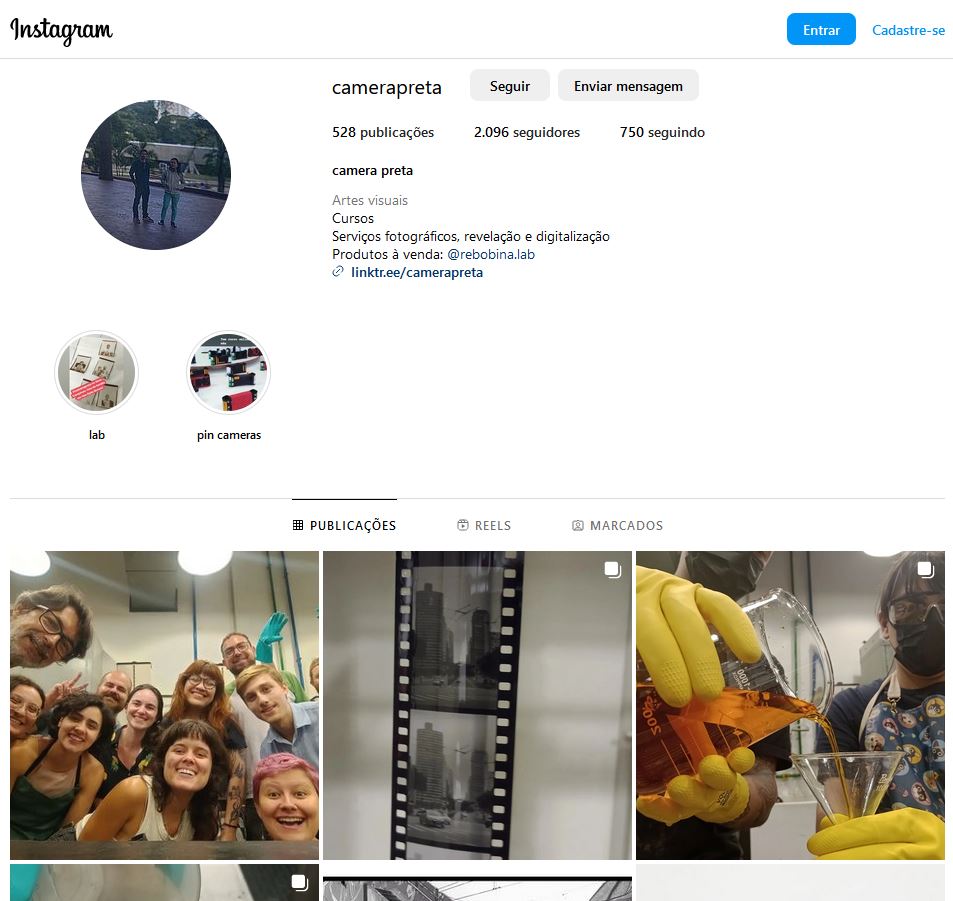Click the carousel icon on film strip post
Image resolution: width=953 pixels, height=901 pixels.
(612, 570)
